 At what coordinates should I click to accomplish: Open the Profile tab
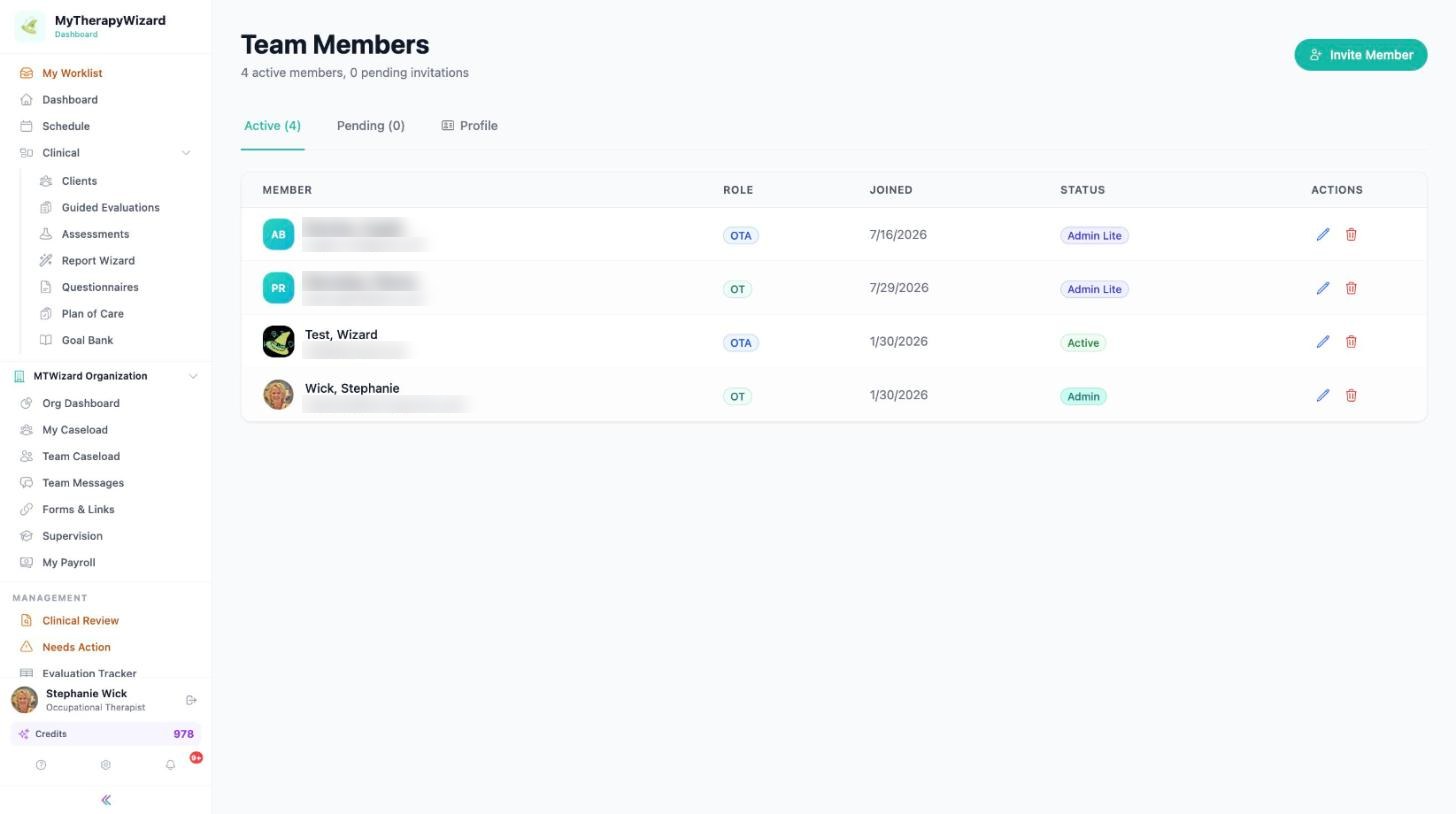pyautogui.click(x=470, y=126)
